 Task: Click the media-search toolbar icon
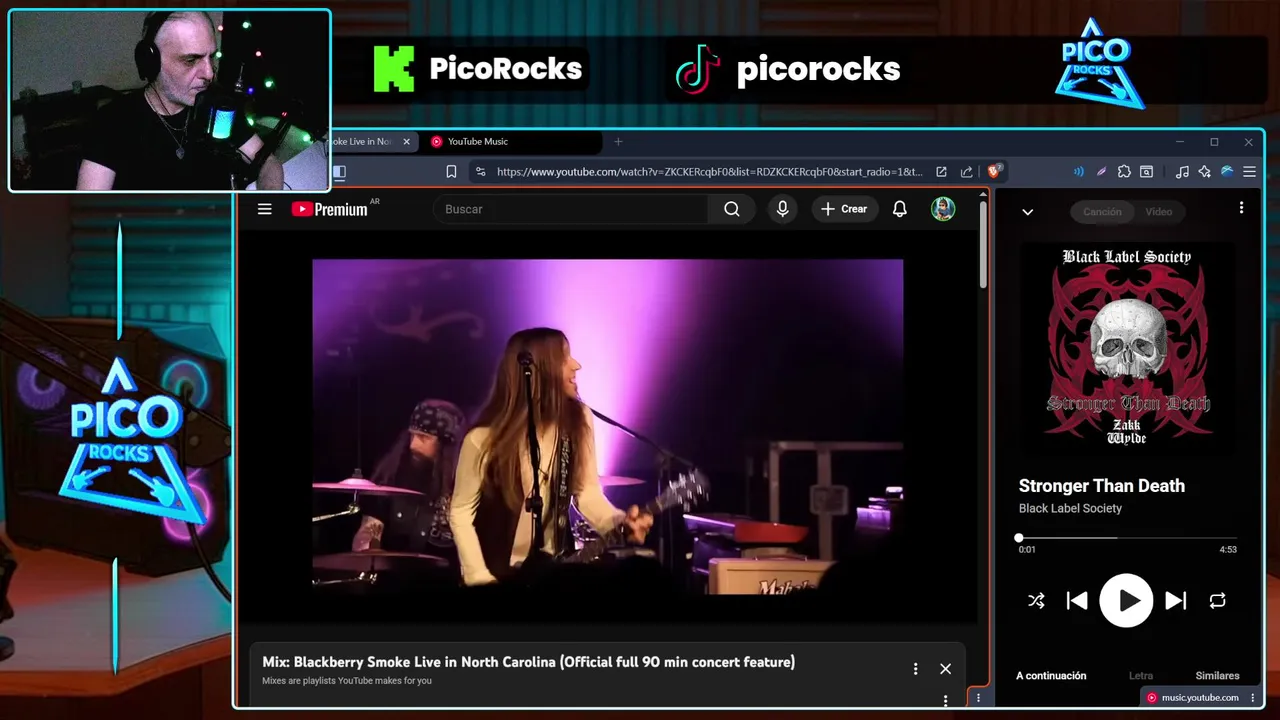[x=1147, y=172]
